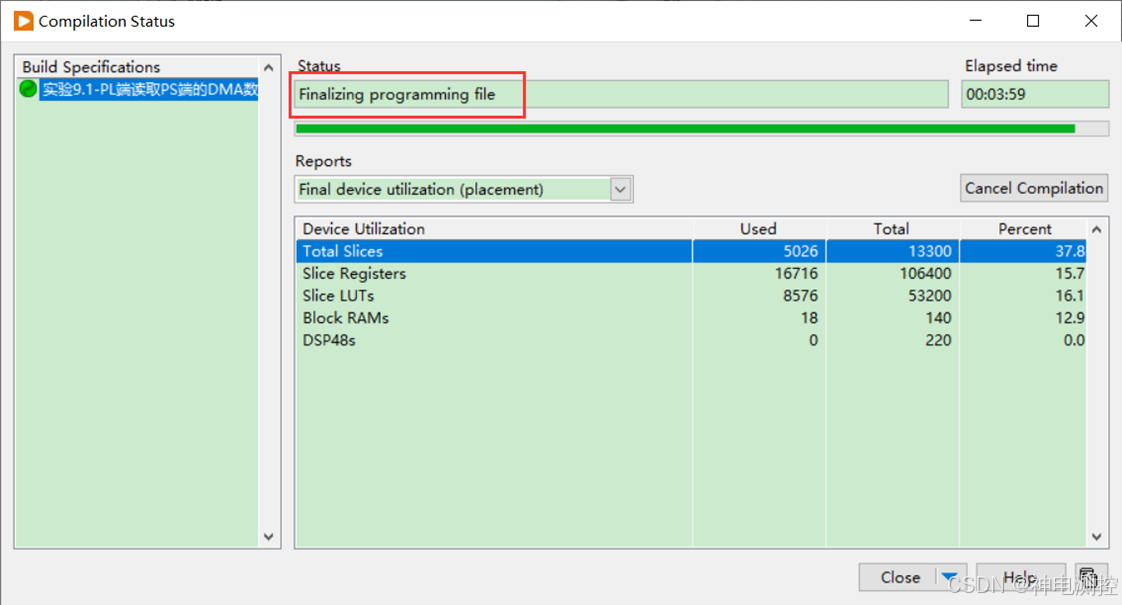Click the Elapsed time 00:03:59 field

coord(1035,95)
